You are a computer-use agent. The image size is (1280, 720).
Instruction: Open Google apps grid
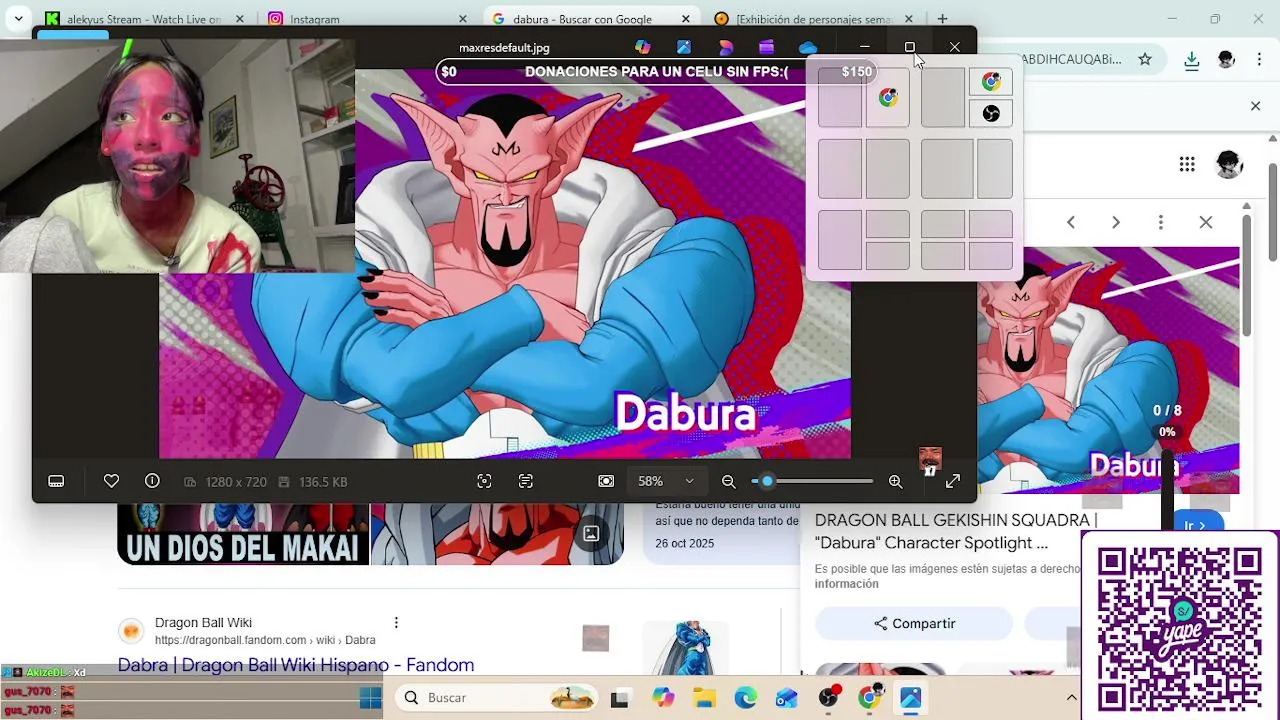pyautogui.click(x=1187, y=164)
